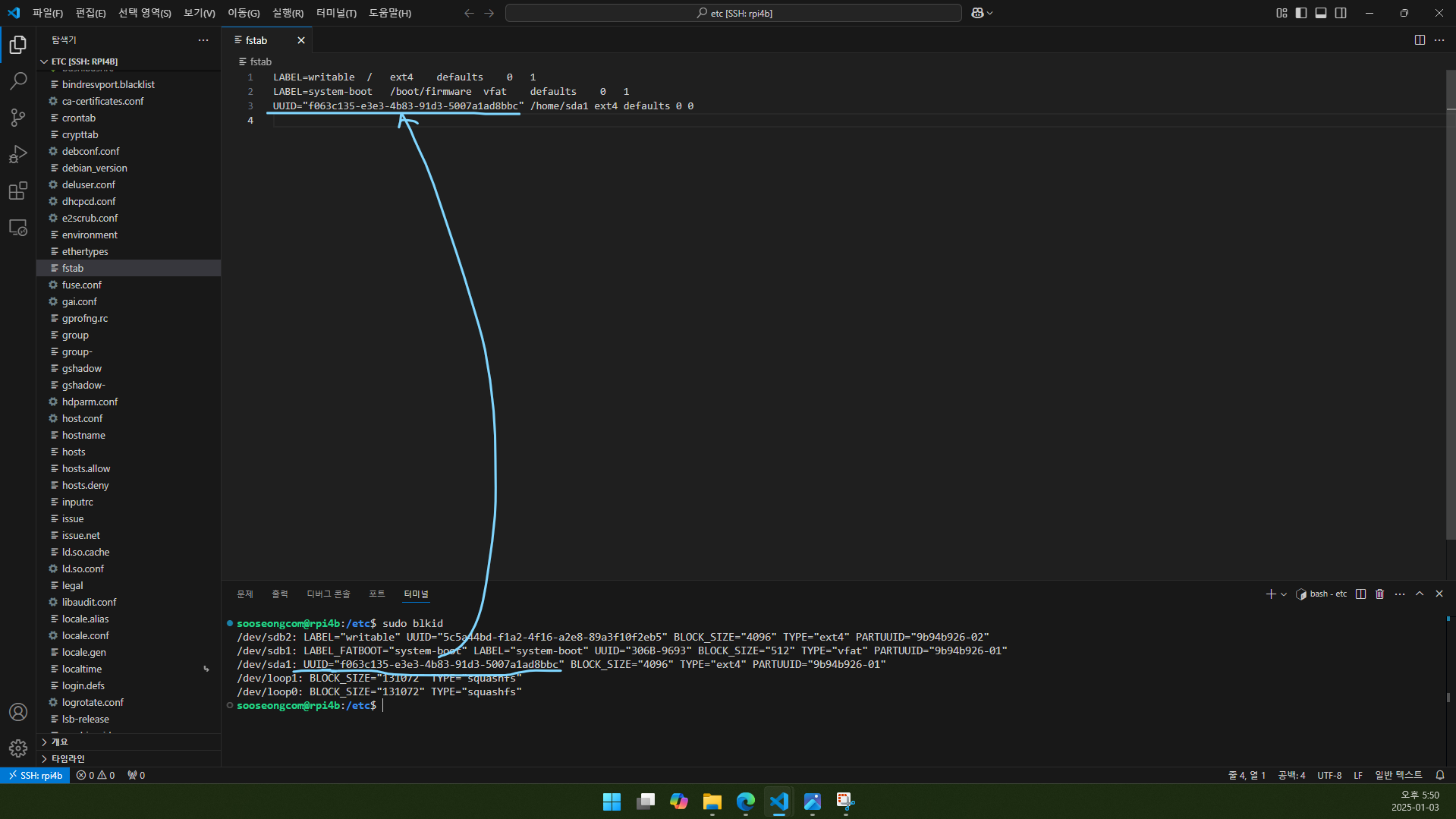Open the 편집(E) menu

point(91,13)
